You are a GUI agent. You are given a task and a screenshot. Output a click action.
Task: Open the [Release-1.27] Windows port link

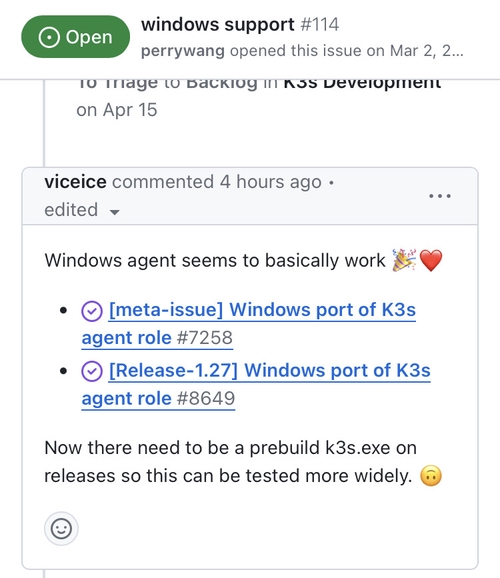tap(256, 384)
